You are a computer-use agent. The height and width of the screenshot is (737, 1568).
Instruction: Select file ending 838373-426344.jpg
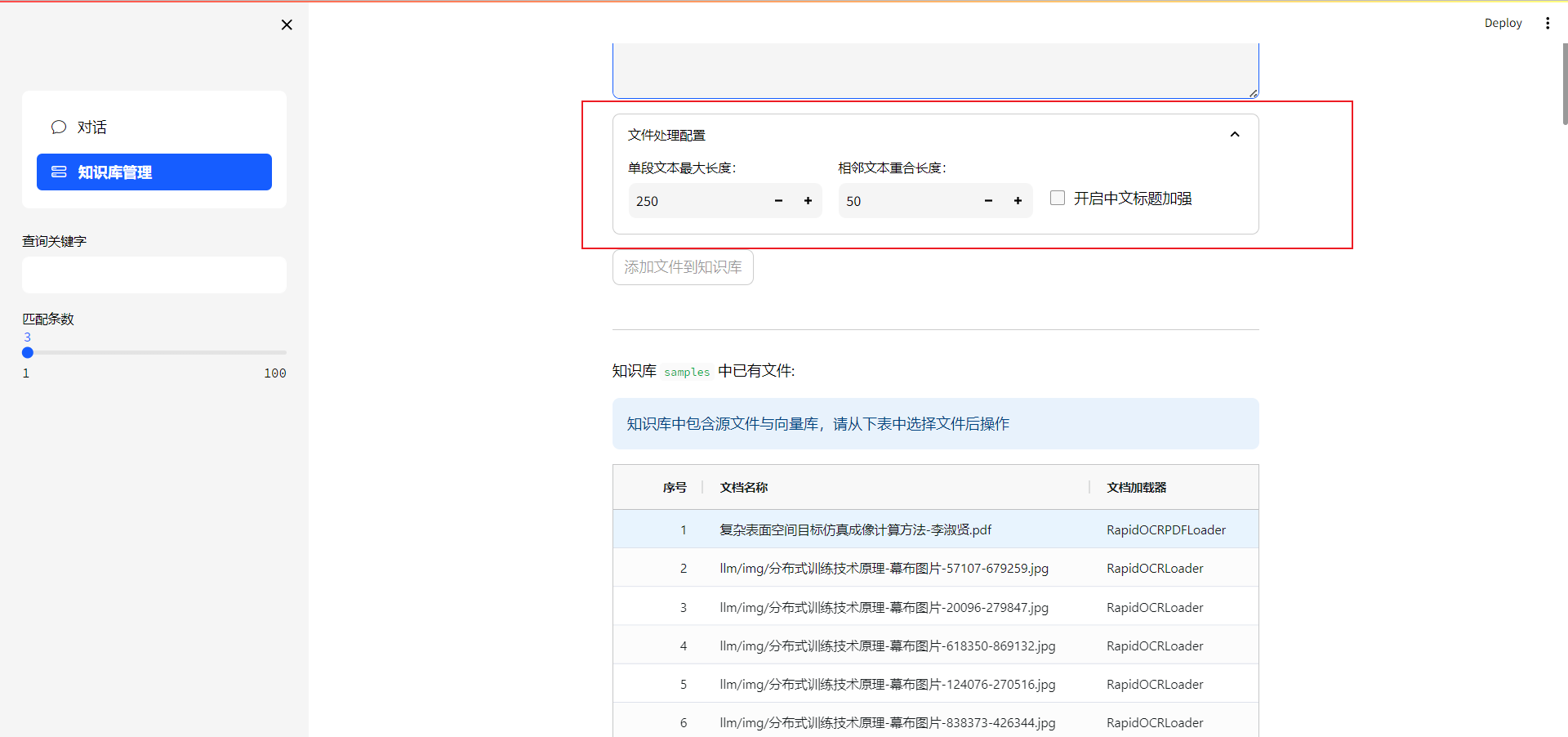click(887, 722)
